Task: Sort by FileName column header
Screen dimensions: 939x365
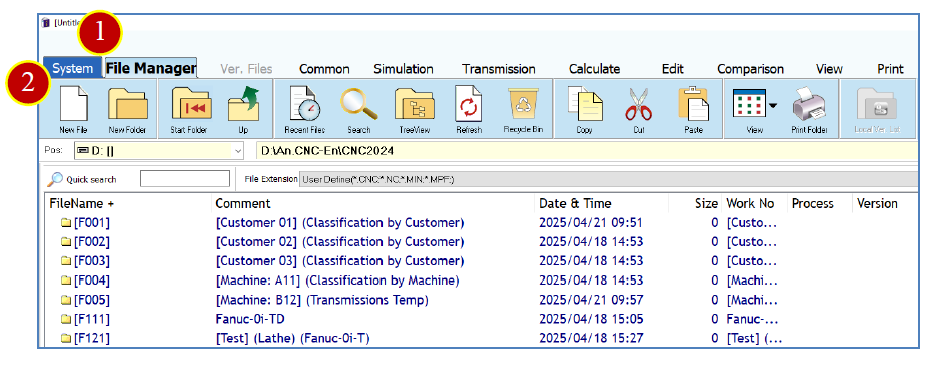Action: pyautogui.click(x=128, y=203)
